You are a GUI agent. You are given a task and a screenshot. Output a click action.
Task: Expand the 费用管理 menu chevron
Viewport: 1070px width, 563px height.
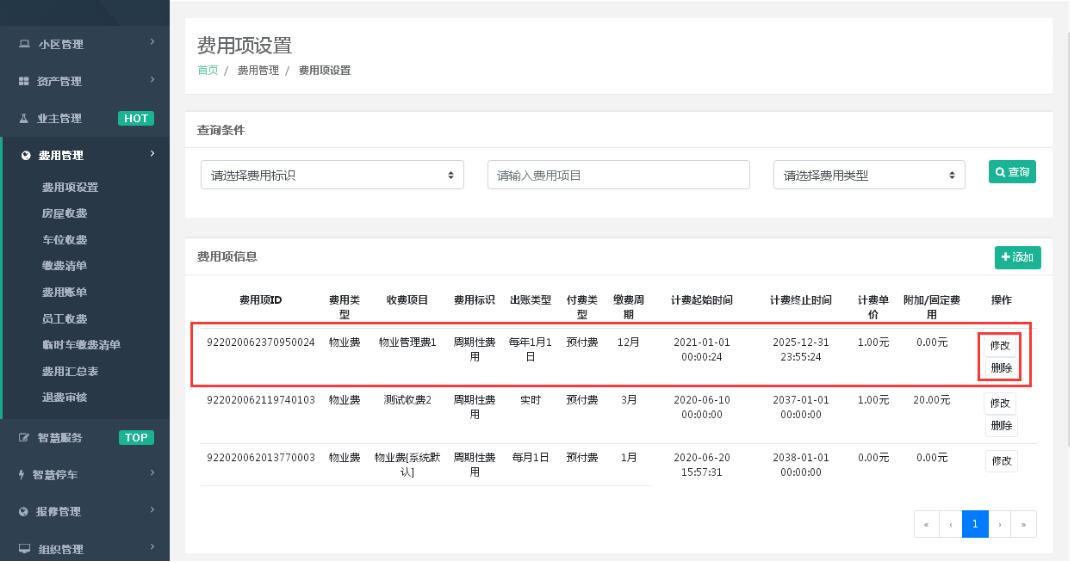click(152, 154)
